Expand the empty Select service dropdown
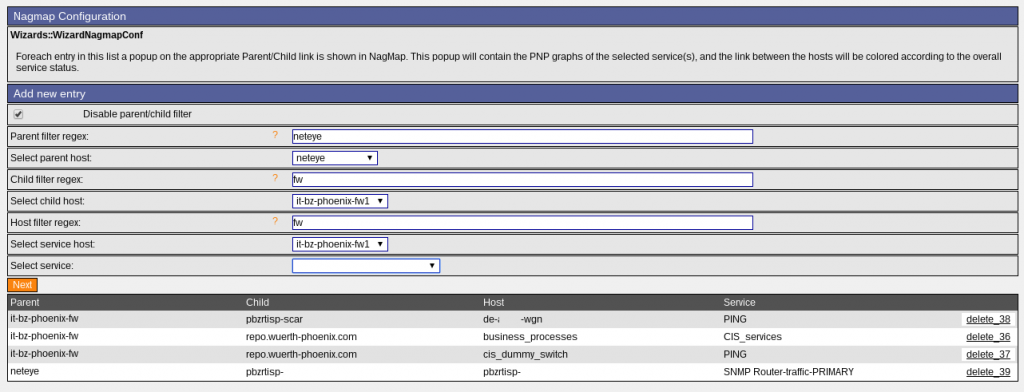This screenshot has width=1024, height=392. pos(366,266)
